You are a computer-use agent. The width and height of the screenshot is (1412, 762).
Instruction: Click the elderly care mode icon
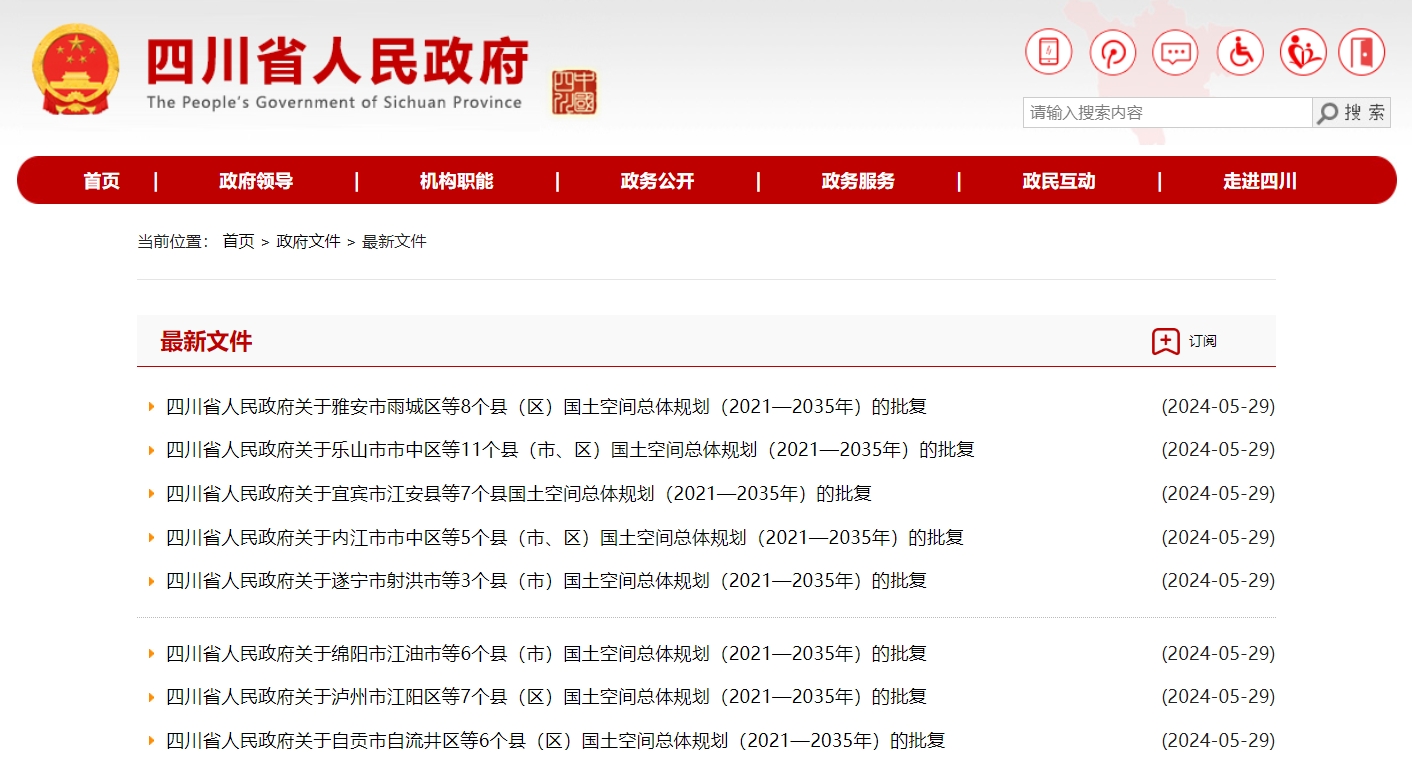(x=1302, y=52)
